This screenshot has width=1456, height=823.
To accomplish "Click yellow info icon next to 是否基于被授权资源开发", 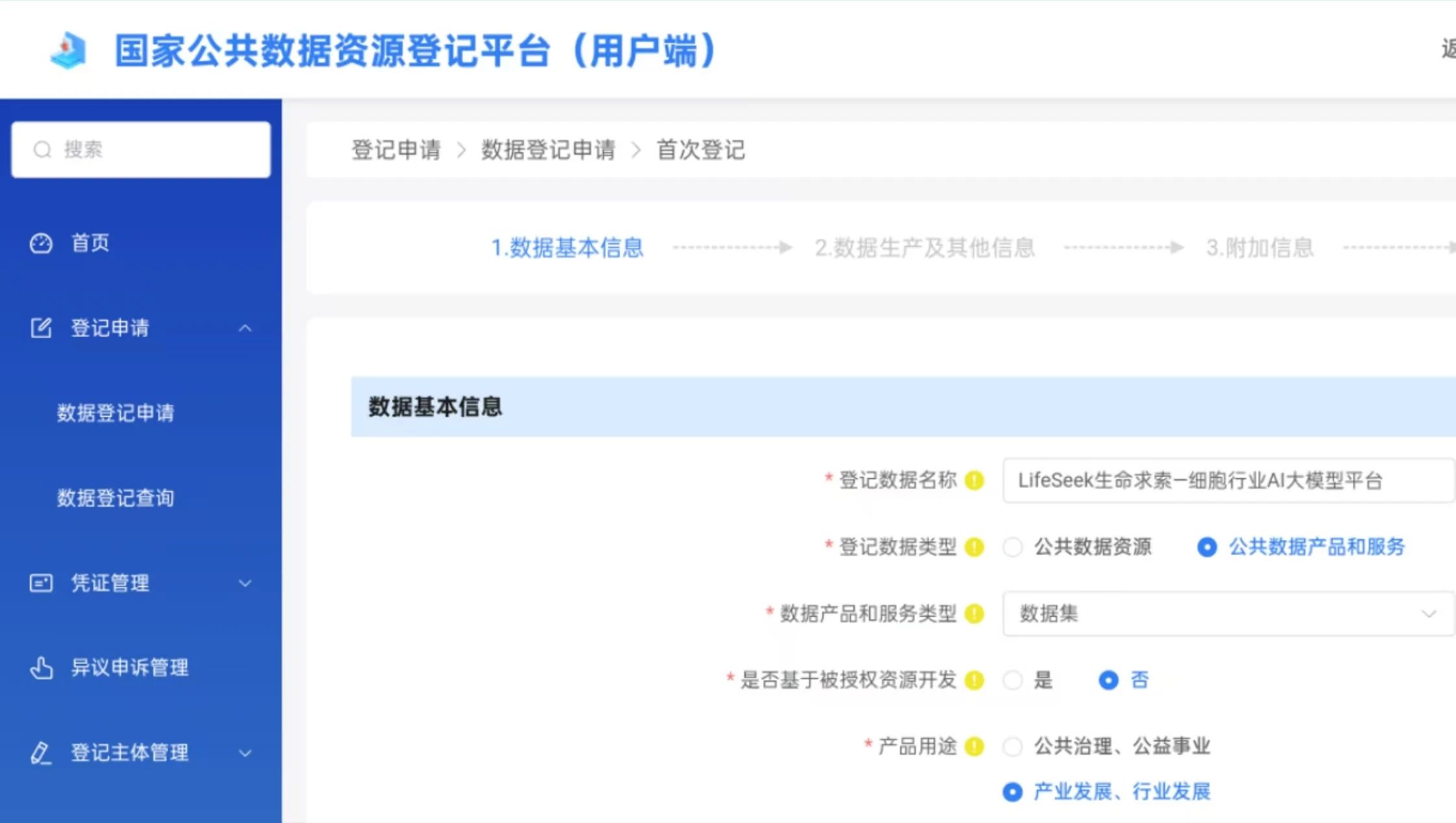I will pyautogui.click(x=974, y=680).
